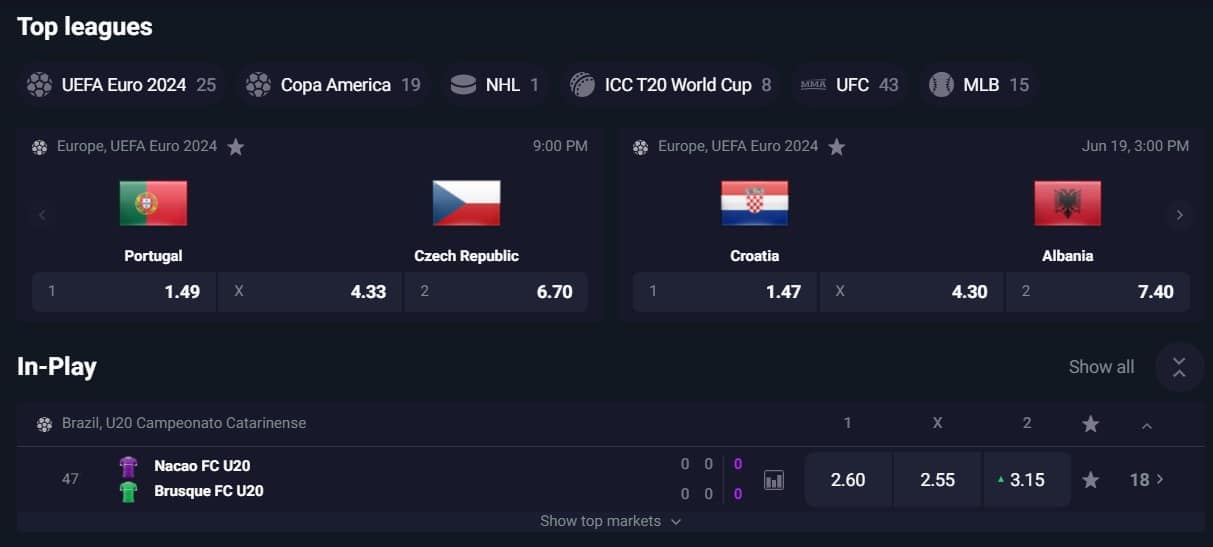Star the Nacao FC U20 match

point(1091,480)
